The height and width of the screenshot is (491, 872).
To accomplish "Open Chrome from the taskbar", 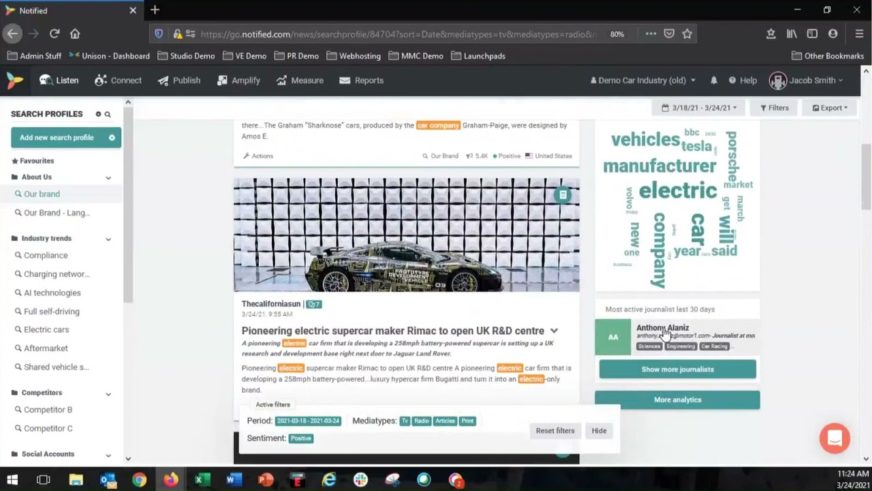I will [x=139, y=479].
